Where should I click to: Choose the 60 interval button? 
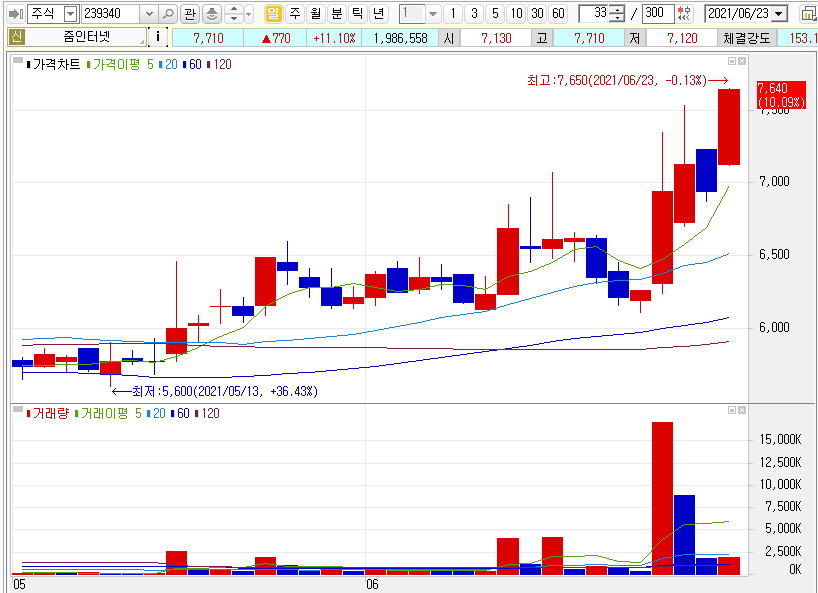(558, 14)
